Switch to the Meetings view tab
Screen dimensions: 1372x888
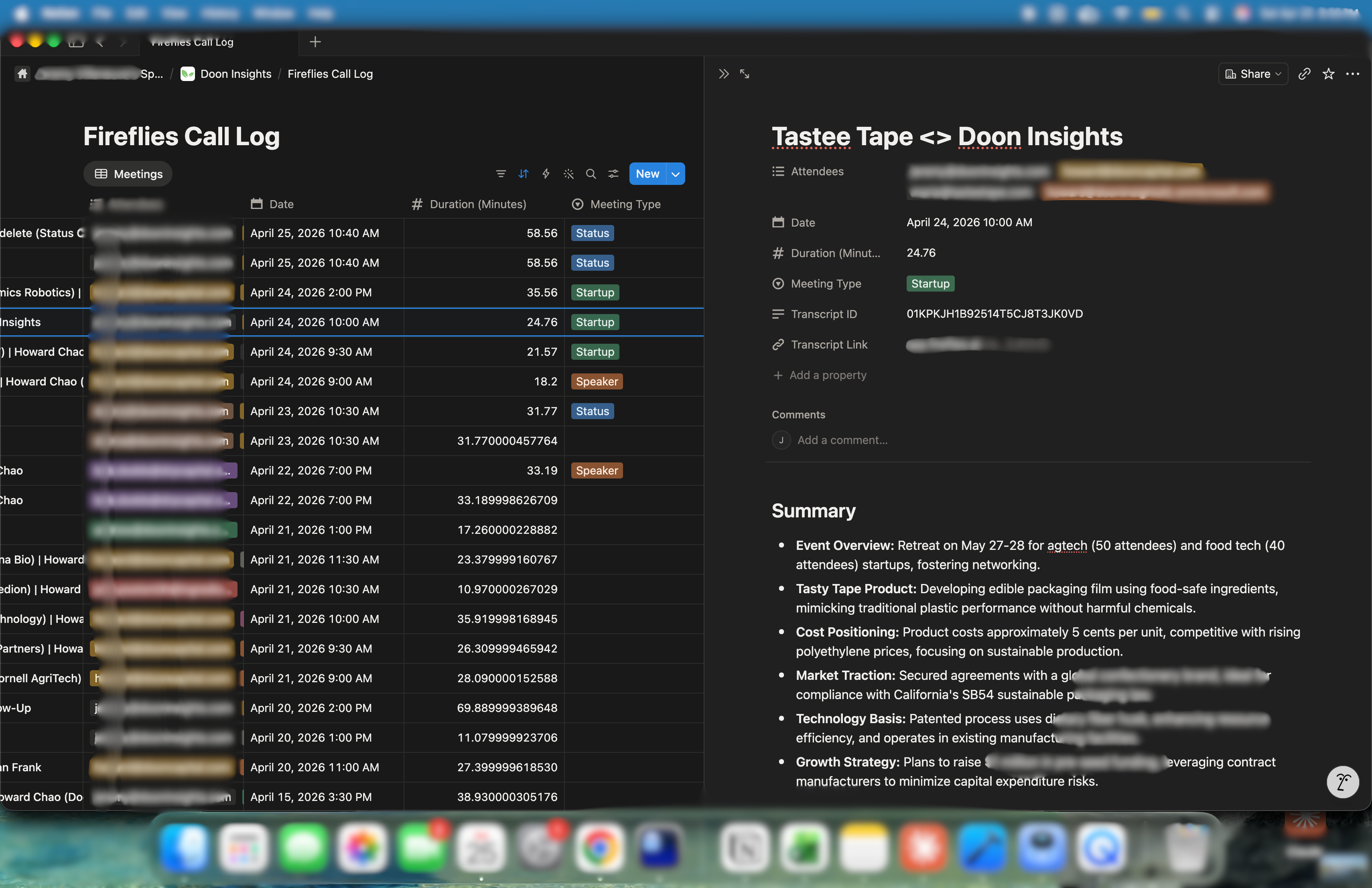(128, 173)
